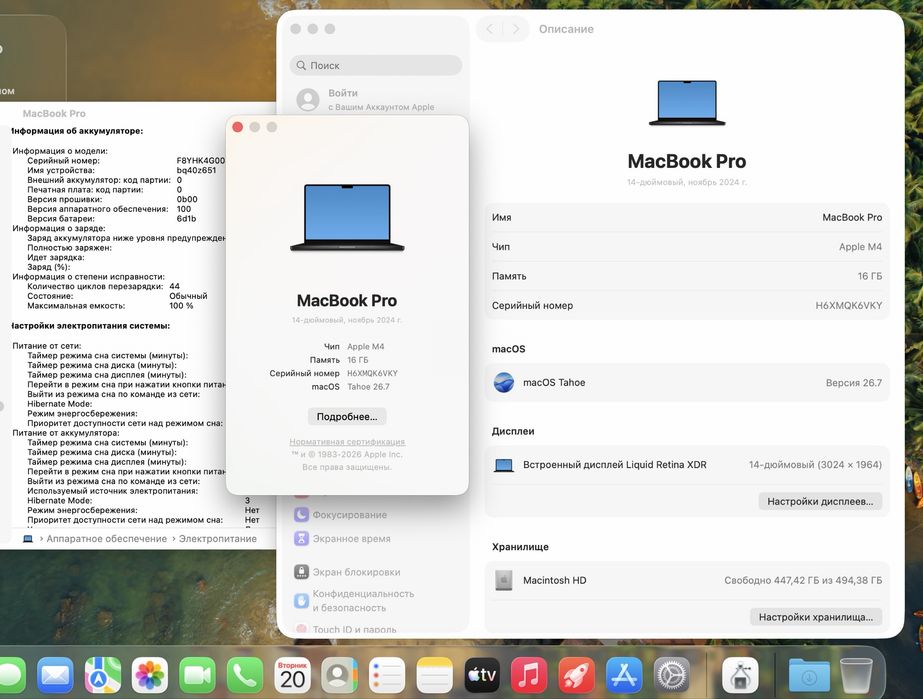Click the Чип value Apple M4 in Описание

tap(860, 247)
